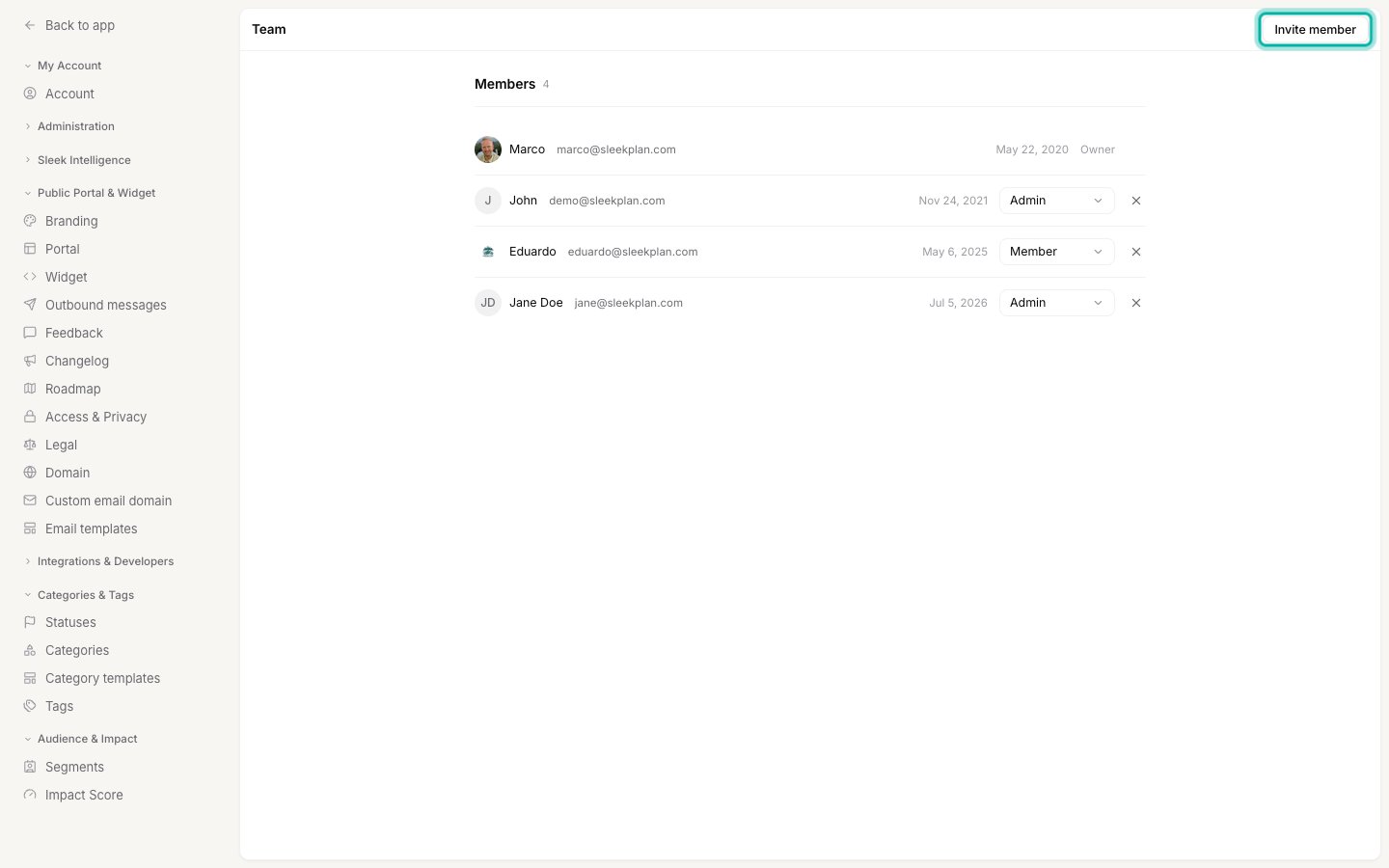
Task: Open the Account settings page
Action: (69, 94)
